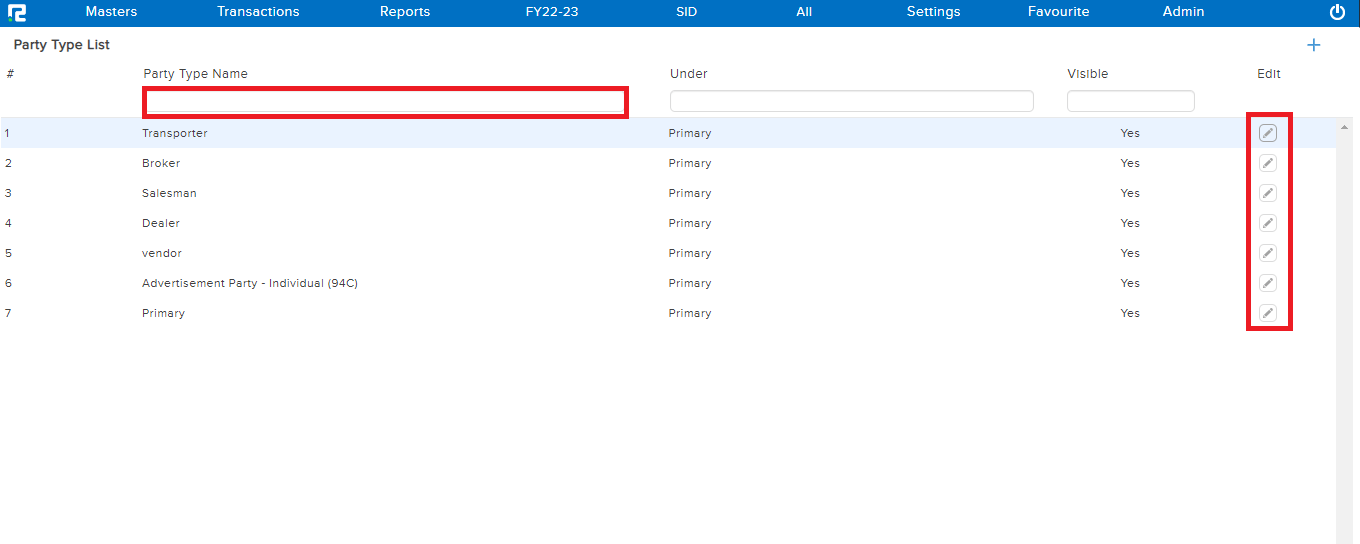Expand the All branch selector
This screenshot has height=544, width=1360.
pos(804,12)
